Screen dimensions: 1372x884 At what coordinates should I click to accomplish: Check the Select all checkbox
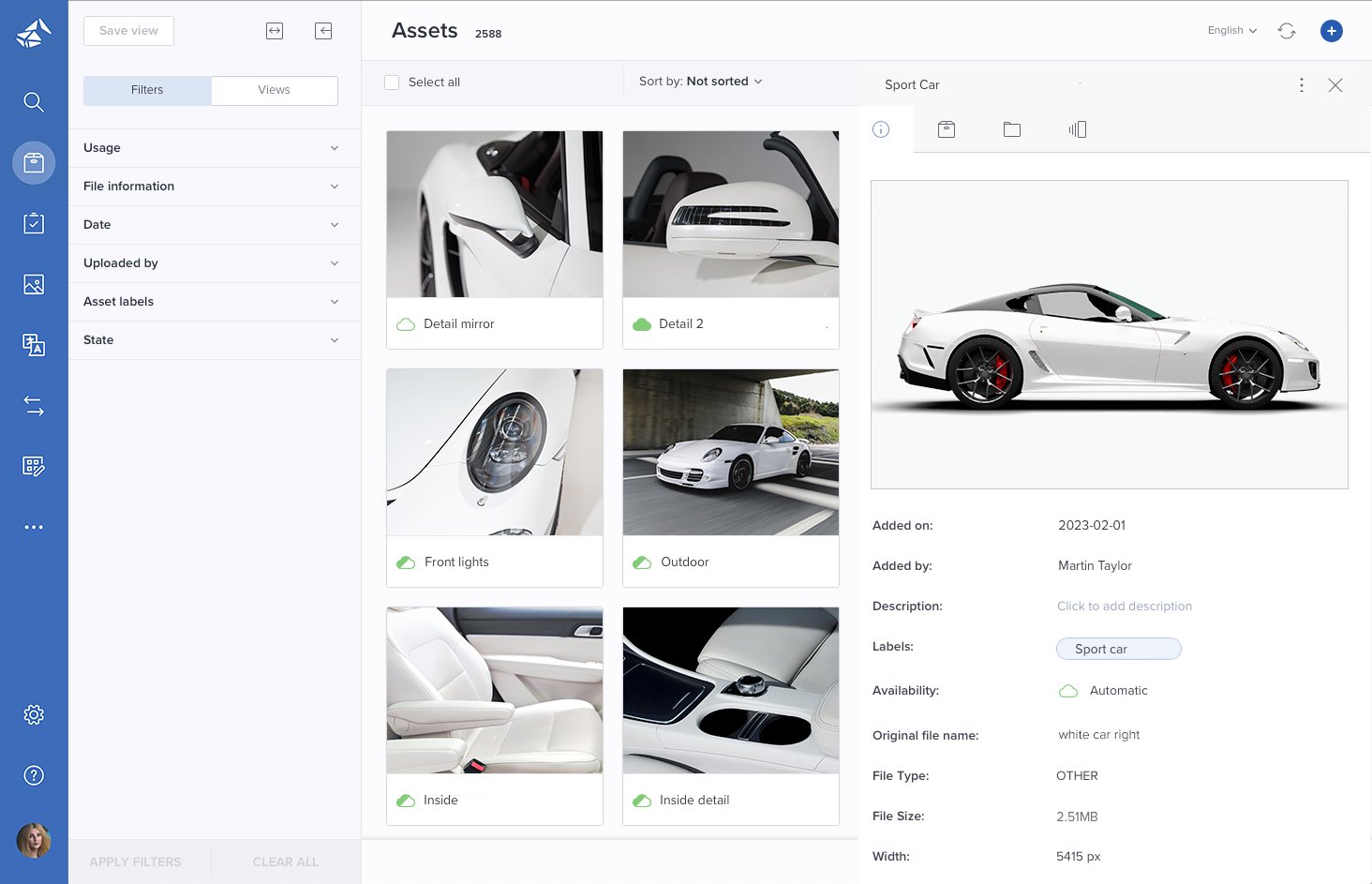[393, 82]
